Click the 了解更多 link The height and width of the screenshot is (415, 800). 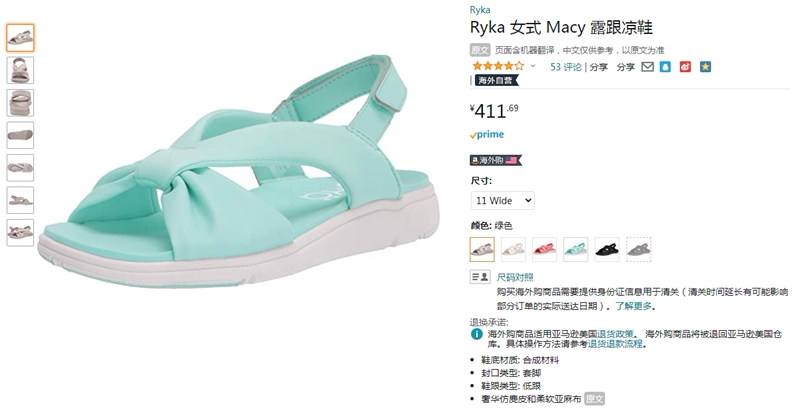[634, 305]
